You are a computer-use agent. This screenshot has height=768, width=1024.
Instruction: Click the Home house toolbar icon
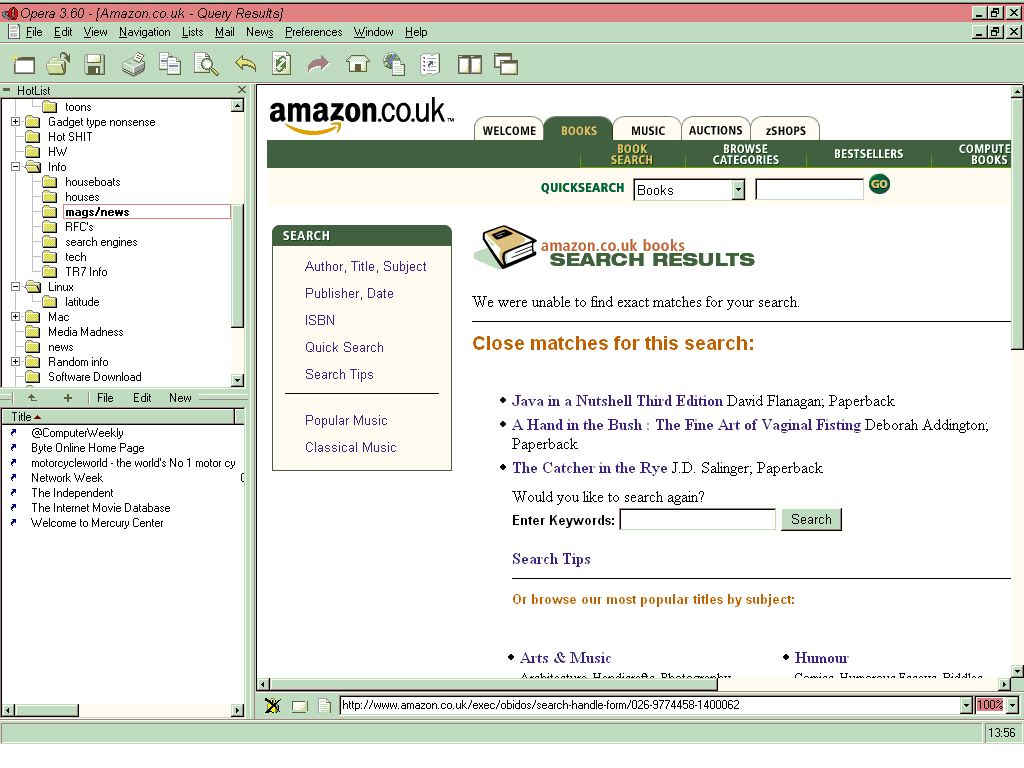point(357,64)
